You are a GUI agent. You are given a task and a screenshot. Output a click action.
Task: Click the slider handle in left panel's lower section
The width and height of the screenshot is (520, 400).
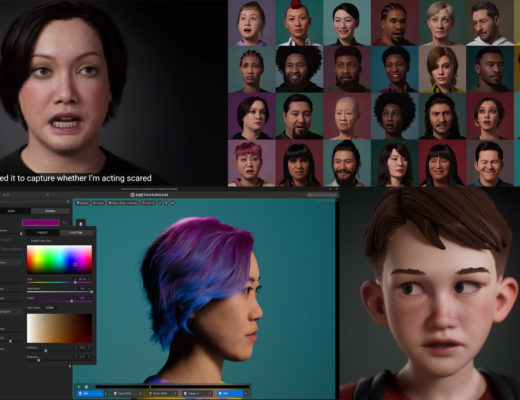click(10, 341)
